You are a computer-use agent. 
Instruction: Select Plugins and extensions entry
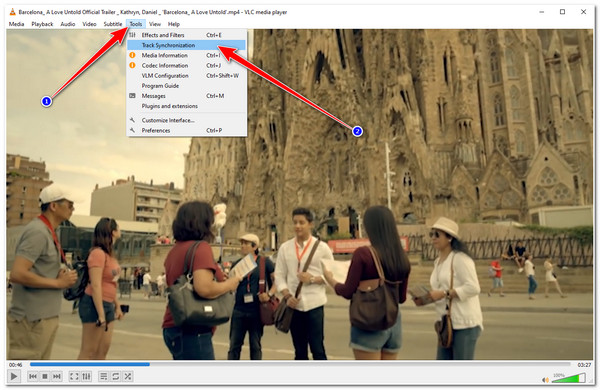[x=187, y=106]
